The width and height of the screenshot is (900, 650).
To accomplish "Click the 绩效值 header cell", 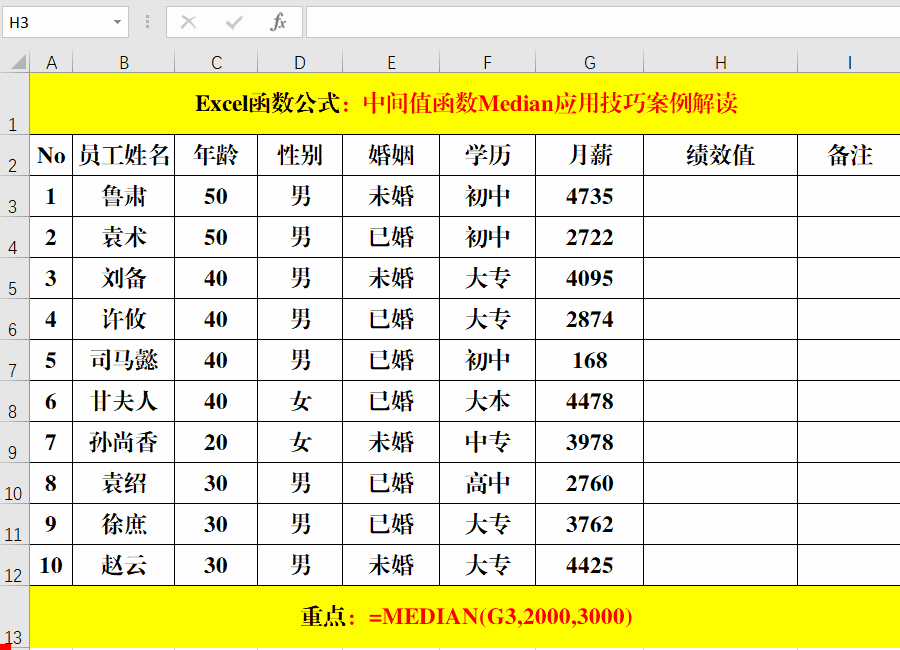I will click(720, 155).
